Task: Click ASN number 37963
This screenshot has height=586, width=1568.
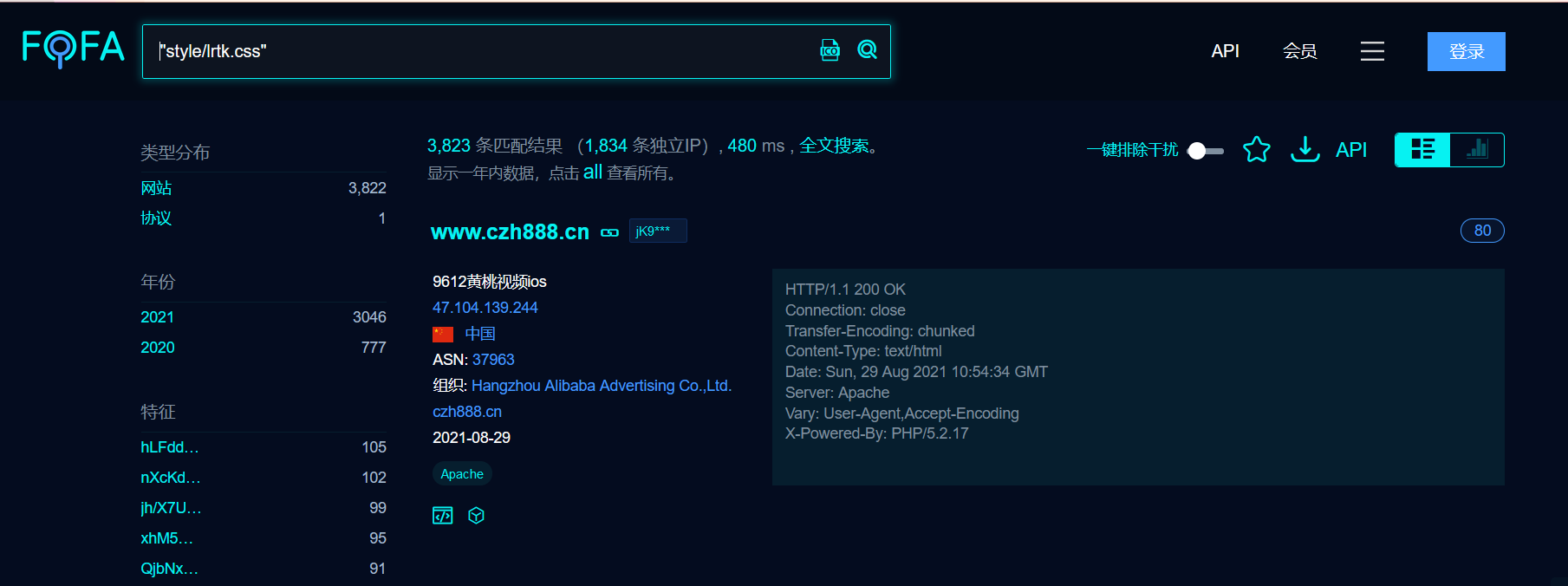Action: (493, 360)
